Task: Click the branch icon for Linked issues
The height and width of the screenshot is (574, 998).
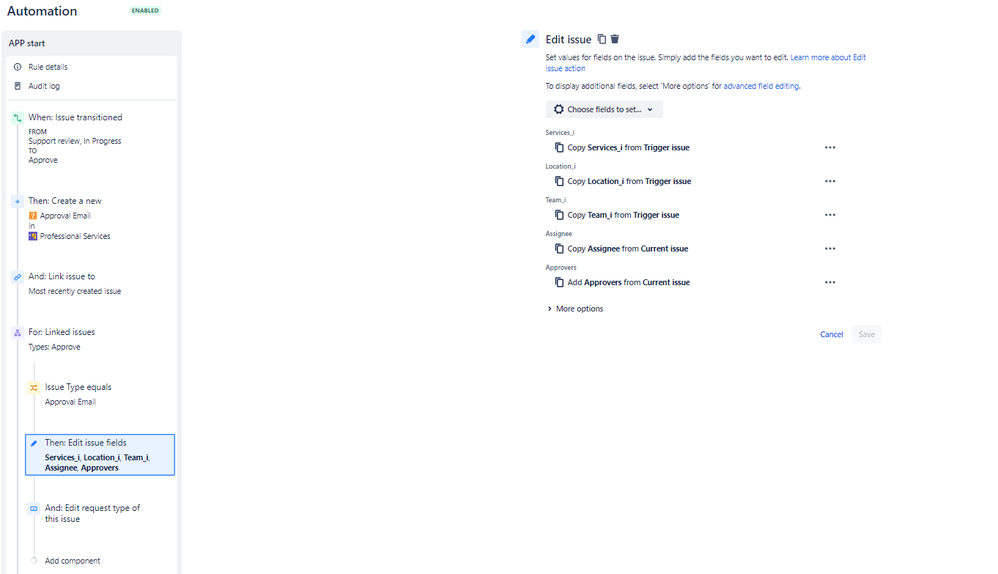Action: [18, 332]
